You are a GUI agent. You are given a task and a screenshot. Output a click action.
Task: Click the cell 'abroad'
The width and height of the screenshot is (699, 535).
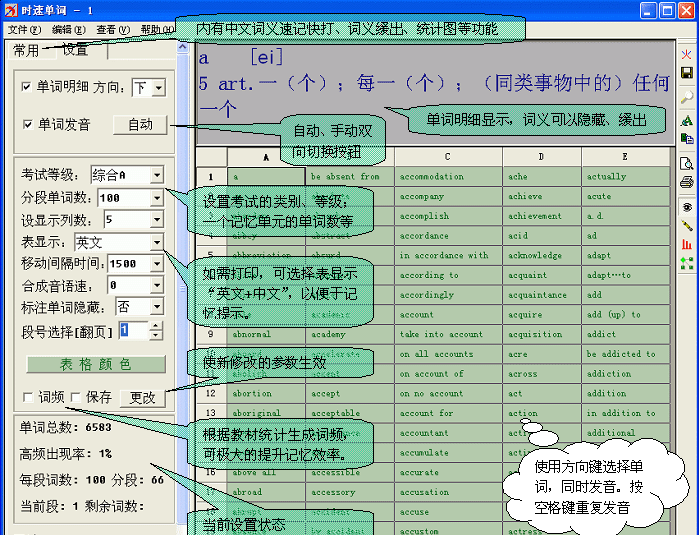[x=266, y=492]
